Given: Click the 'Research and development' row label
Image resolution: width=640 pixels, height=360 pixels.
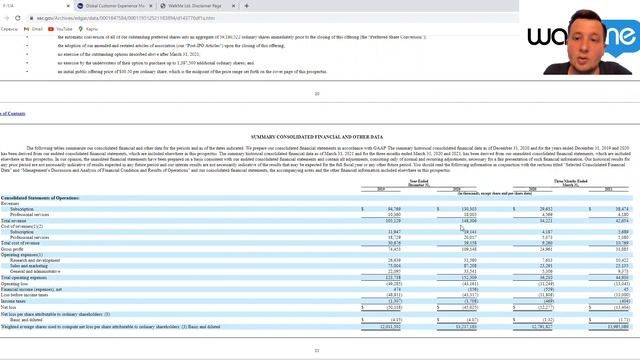Looking at the screenshot, I should click(x=35, y=260).
